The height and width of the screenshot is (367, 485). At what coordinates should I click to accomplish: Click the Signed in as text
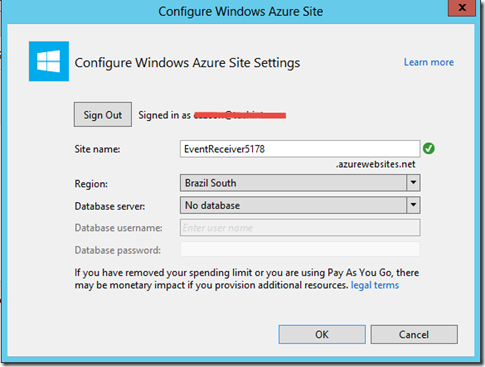(164, 115)
